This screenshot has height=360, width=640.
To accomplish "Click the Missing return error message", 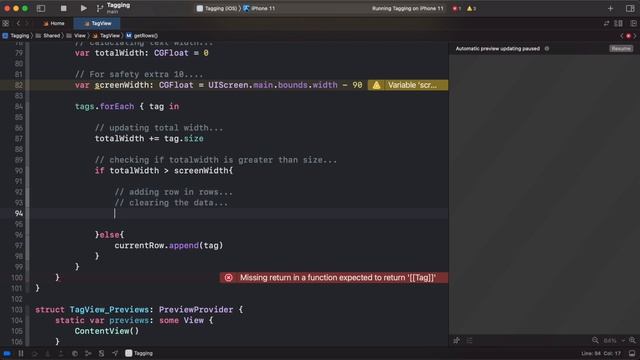I will click(337, 278).
